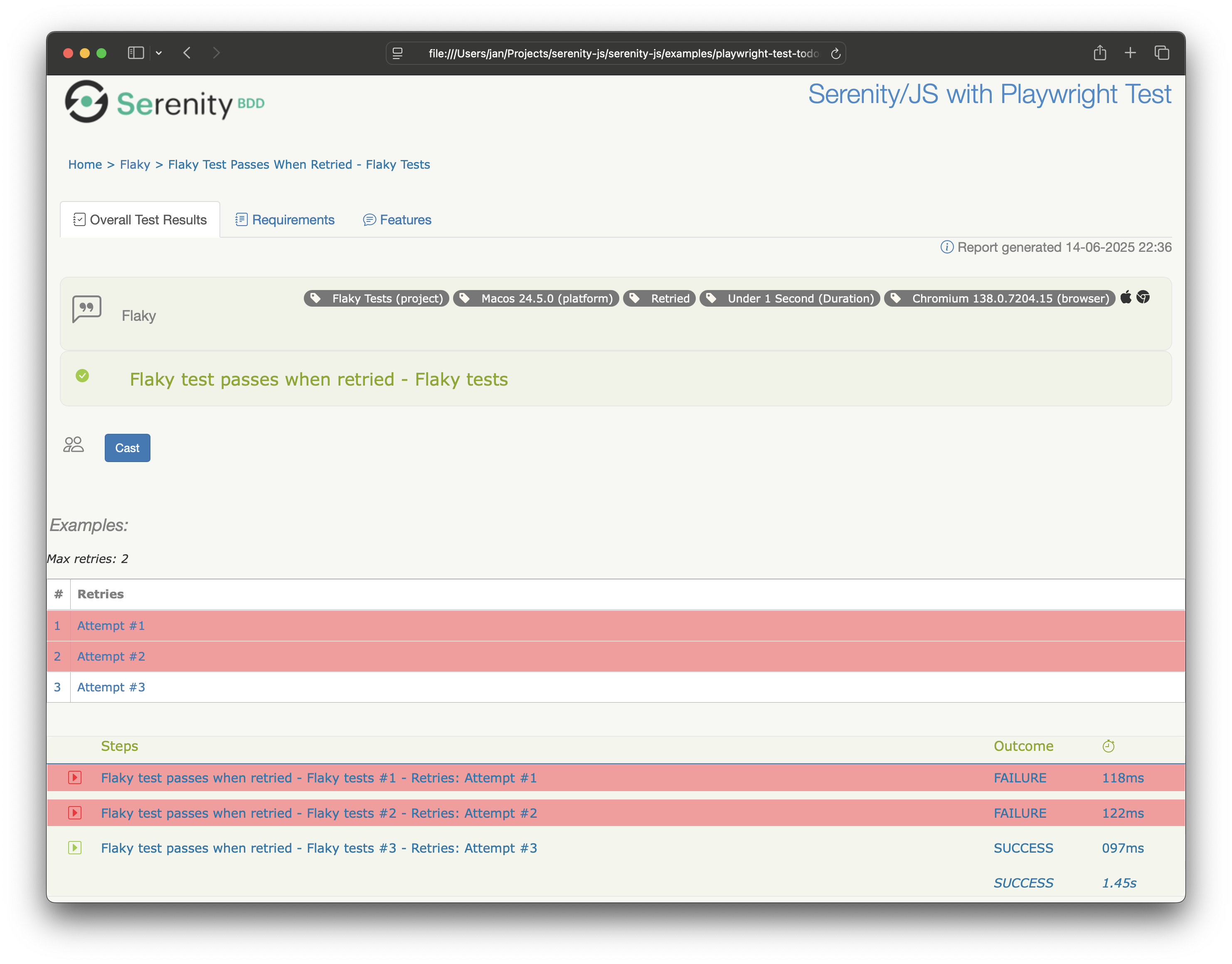
Task: Switch to the Requirements tab
Action: (x=285, y=219)
